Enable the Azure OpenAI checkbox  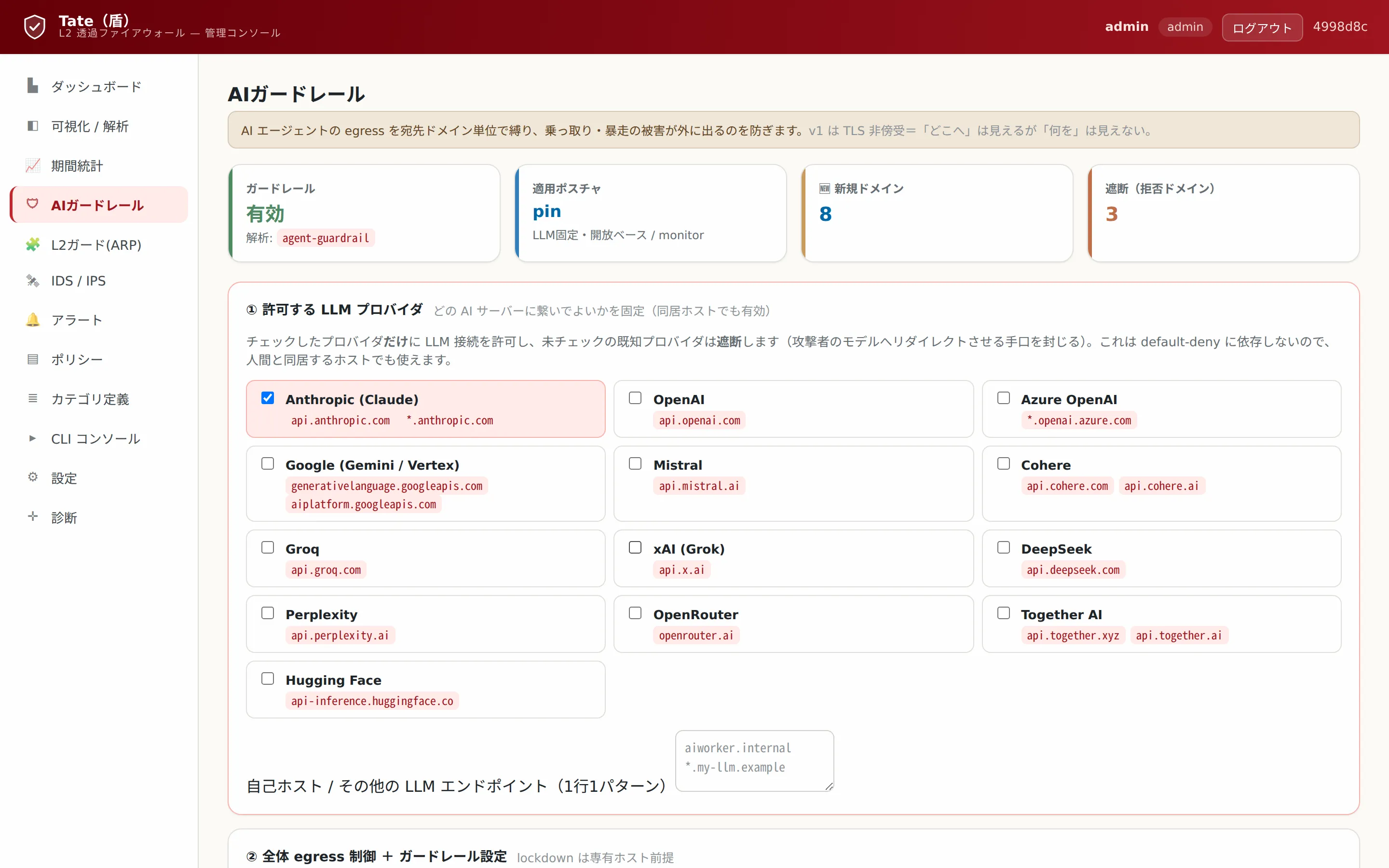tap(1003, 398)
